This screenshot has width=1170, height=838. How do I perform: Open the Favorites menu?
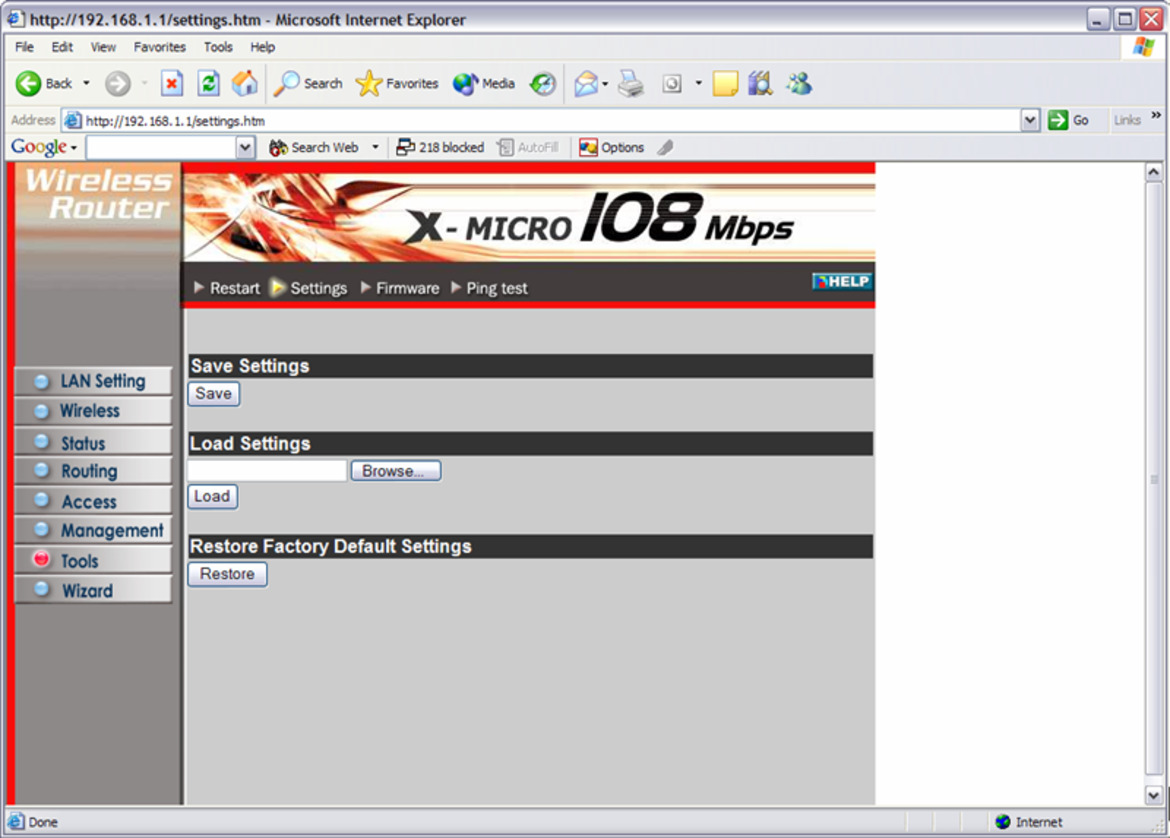(160, 47)
